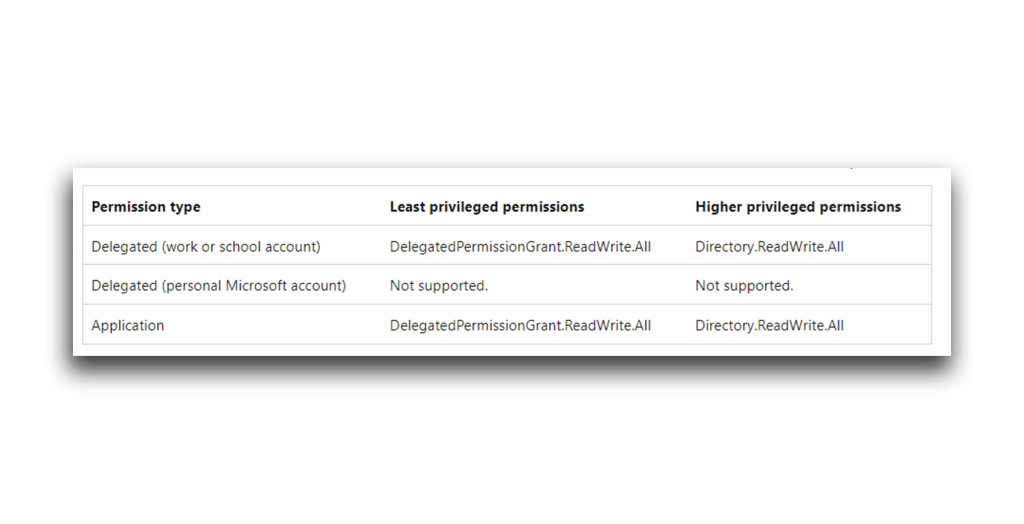This screenshot has width=1024, height=524.
Task: Select Delegated (work or school account) cell
Action: click(206, 247)
